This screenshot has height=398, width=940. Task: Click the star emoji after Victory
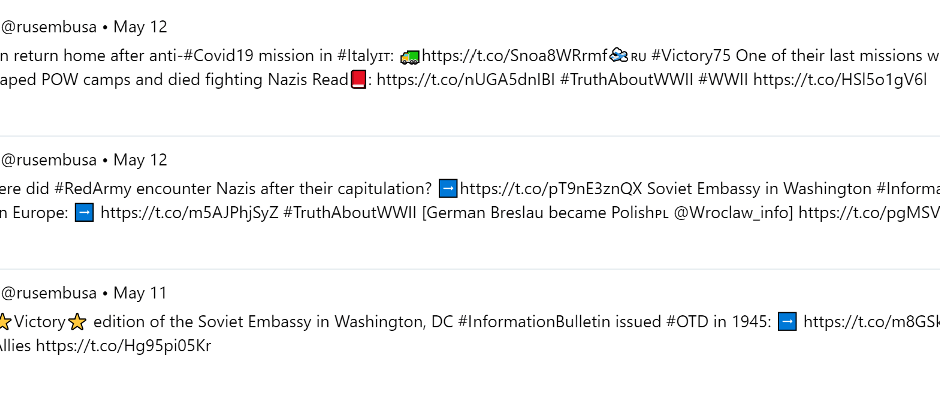click(x=77, y=322)
